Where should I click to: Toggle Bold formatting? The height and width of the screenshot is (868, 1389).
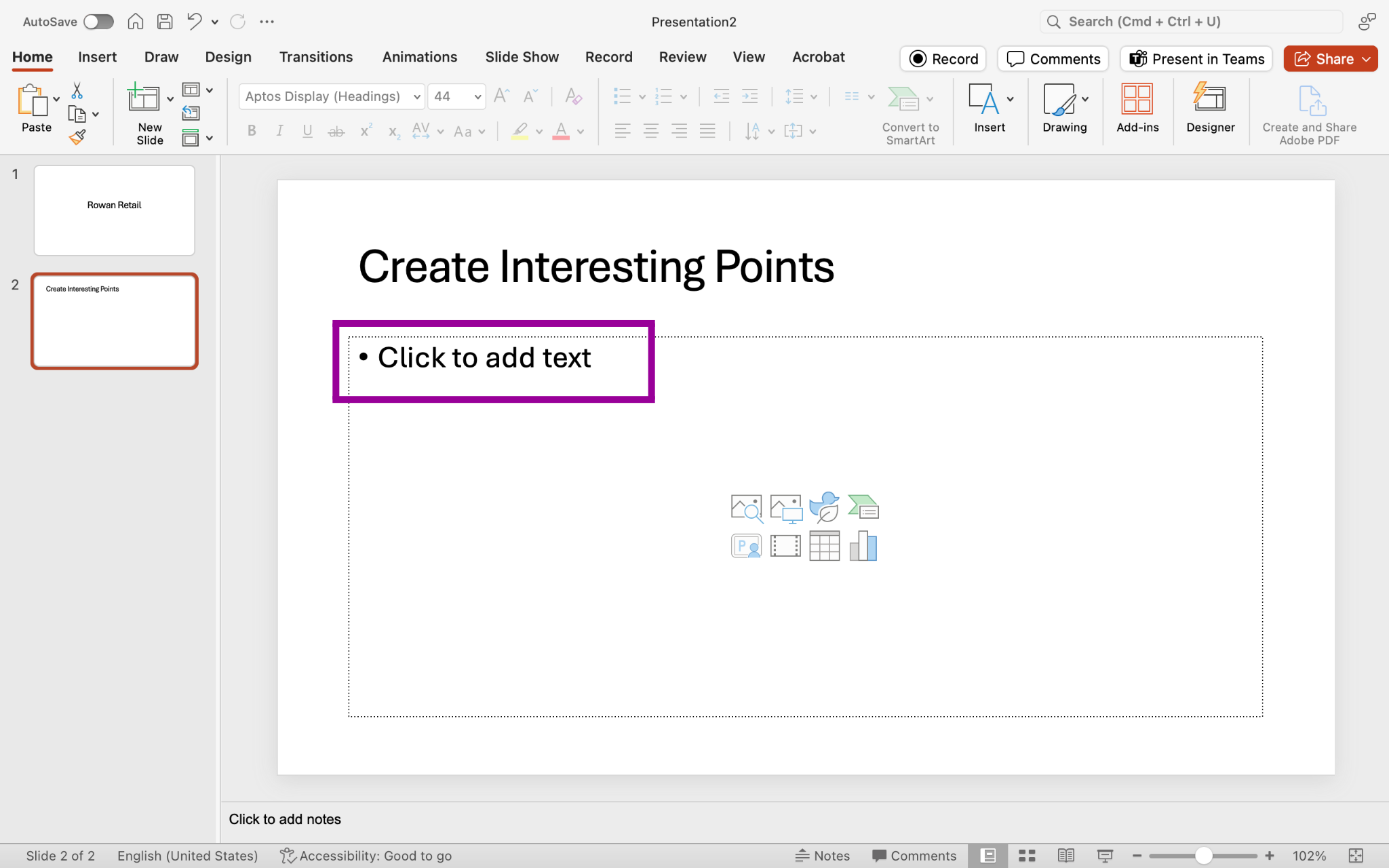coord(252,131)
